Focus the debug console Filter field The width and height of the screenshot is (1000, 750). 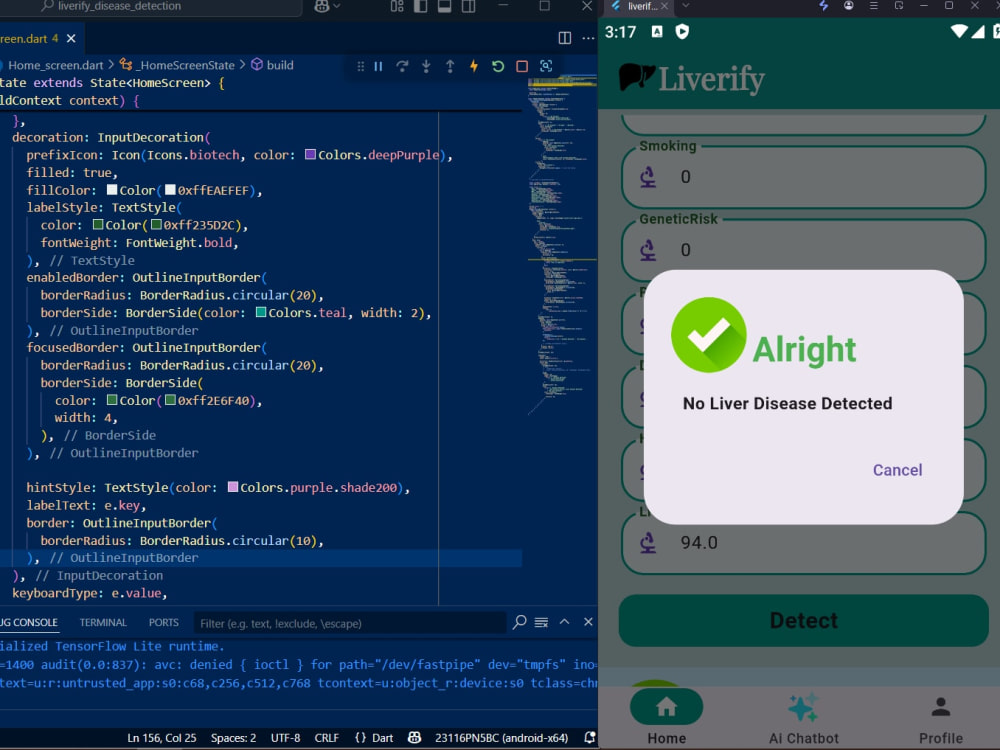(349, 623)
